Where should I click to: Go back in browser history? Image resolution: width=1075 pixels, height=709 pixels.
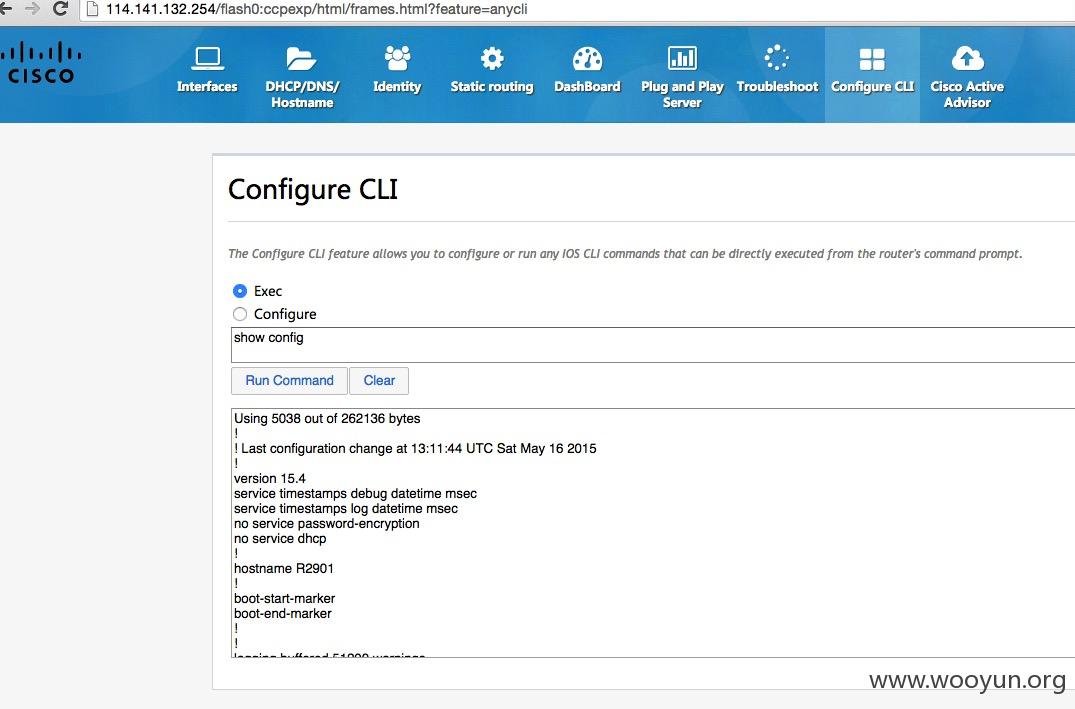pos(5,9)
